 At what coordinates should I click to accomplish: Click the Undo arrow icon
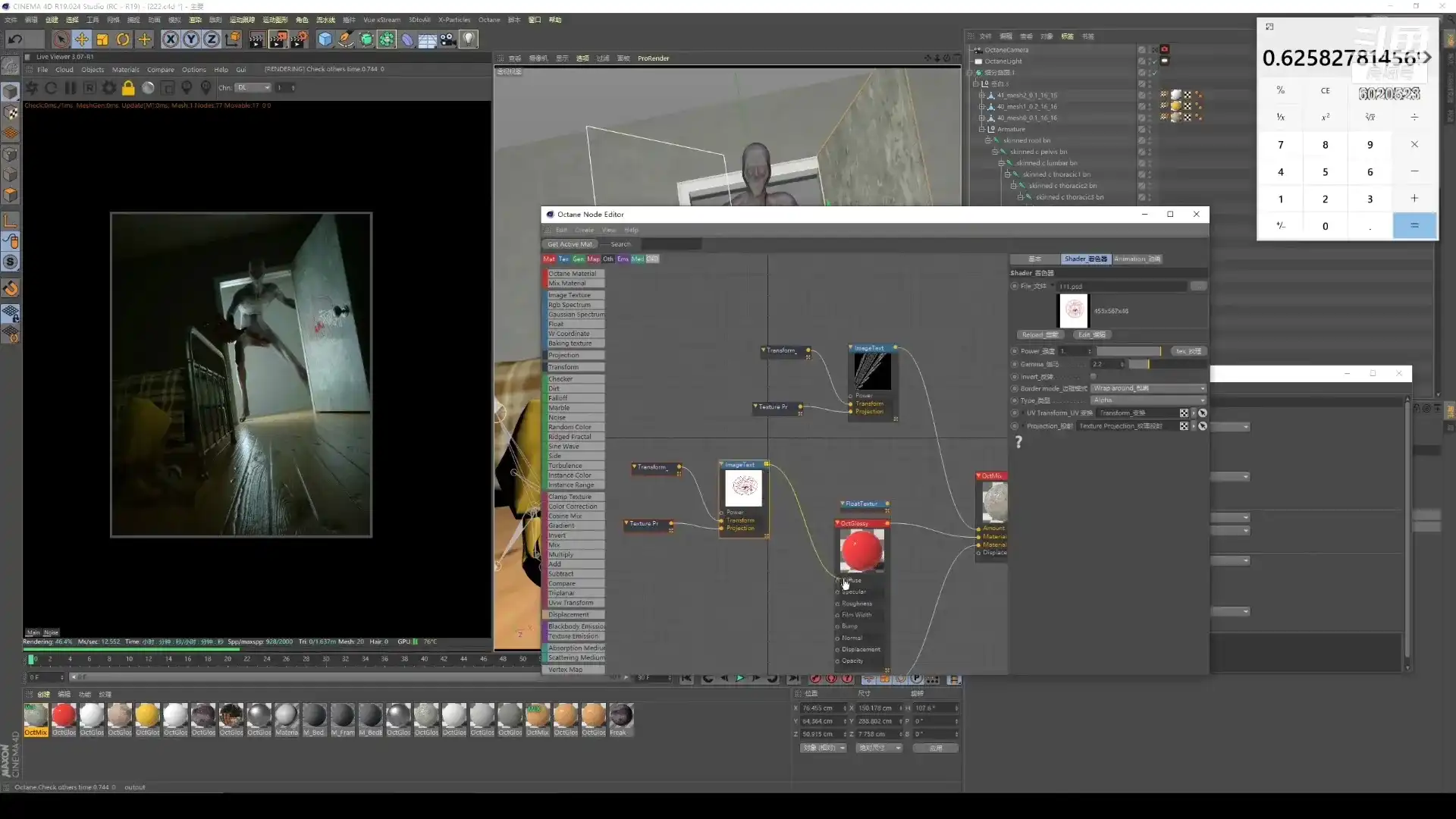point(14,39)
